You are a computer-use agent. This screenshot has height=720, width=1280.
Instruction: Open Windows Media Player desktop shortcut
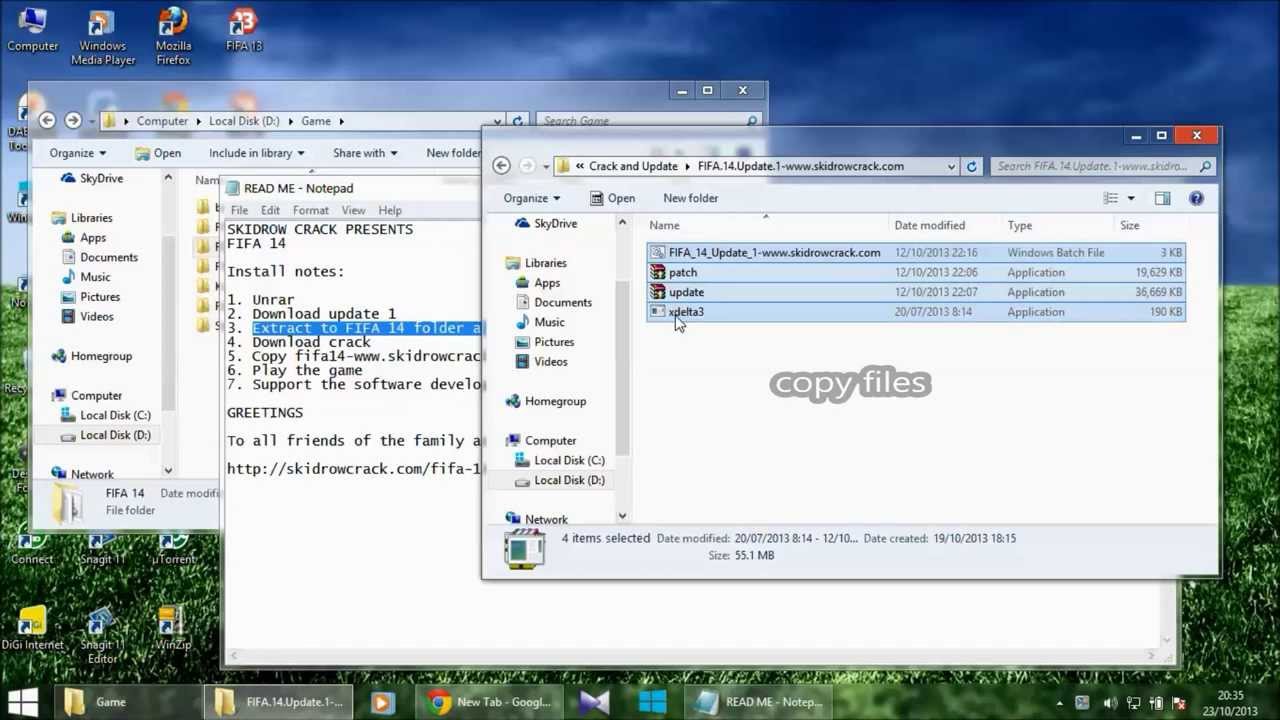(102, 38)
